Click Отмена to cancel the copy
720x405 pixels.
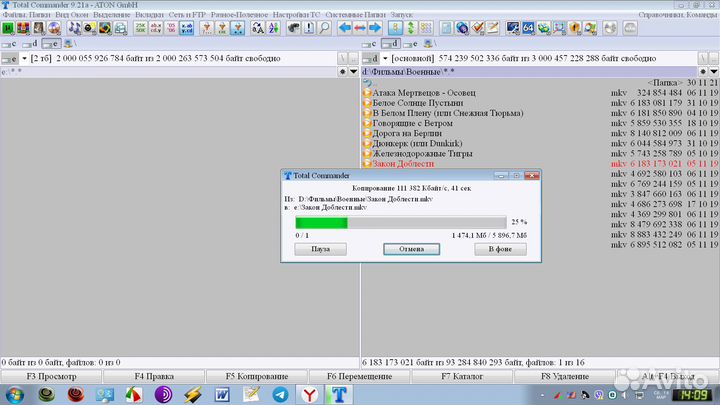[411, 249]
